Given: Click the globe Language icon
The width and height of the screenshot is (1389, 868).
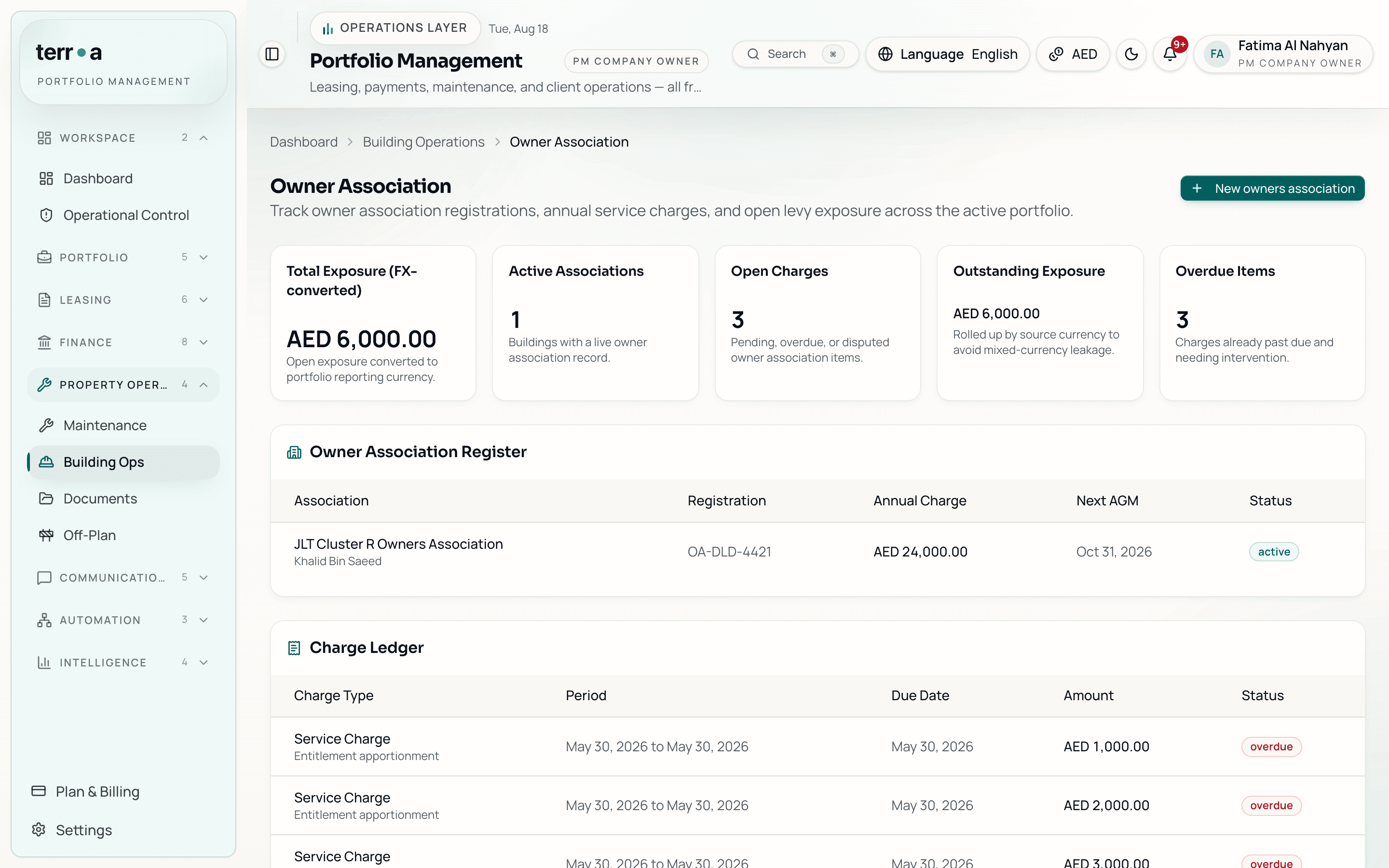Looking at the screenshot, I should [885, 54].
